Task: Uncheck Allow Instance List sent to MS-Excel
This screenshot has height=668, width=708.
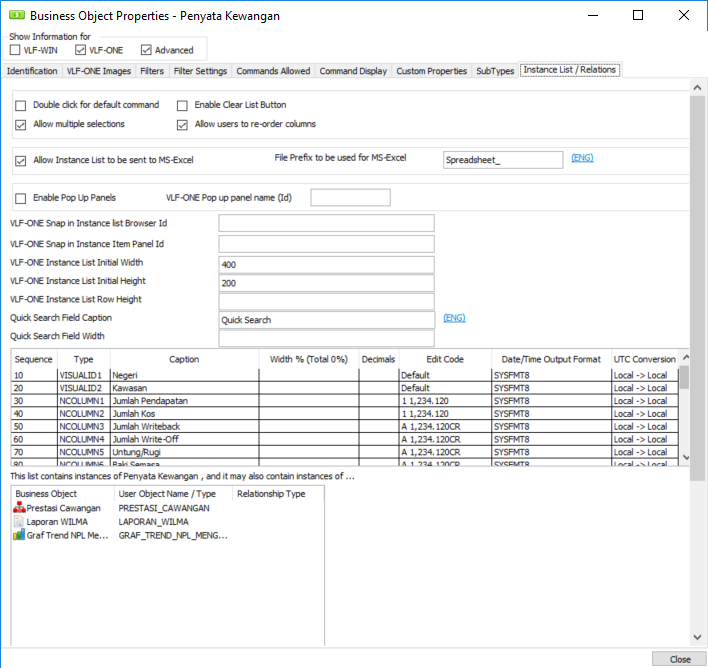Action: [21, 160]
